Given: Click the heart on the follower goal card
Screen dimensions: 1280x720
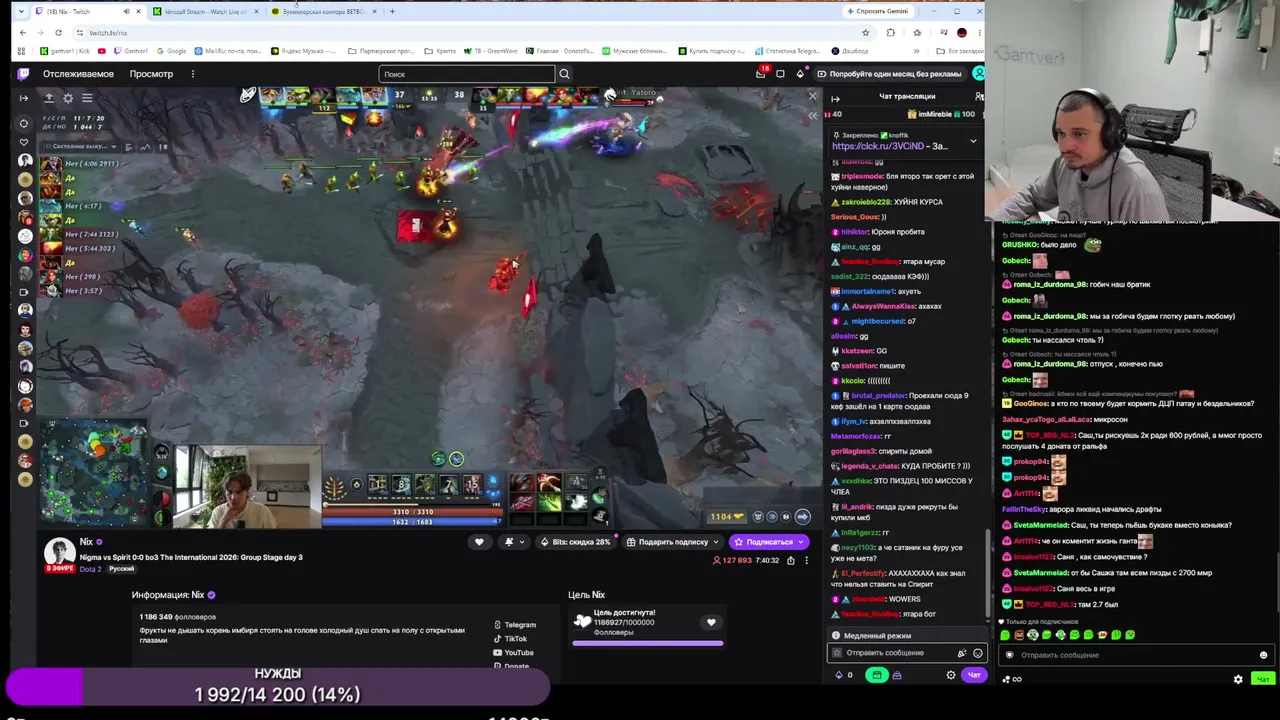Looking at the screenshot, I should click(711, 622).
